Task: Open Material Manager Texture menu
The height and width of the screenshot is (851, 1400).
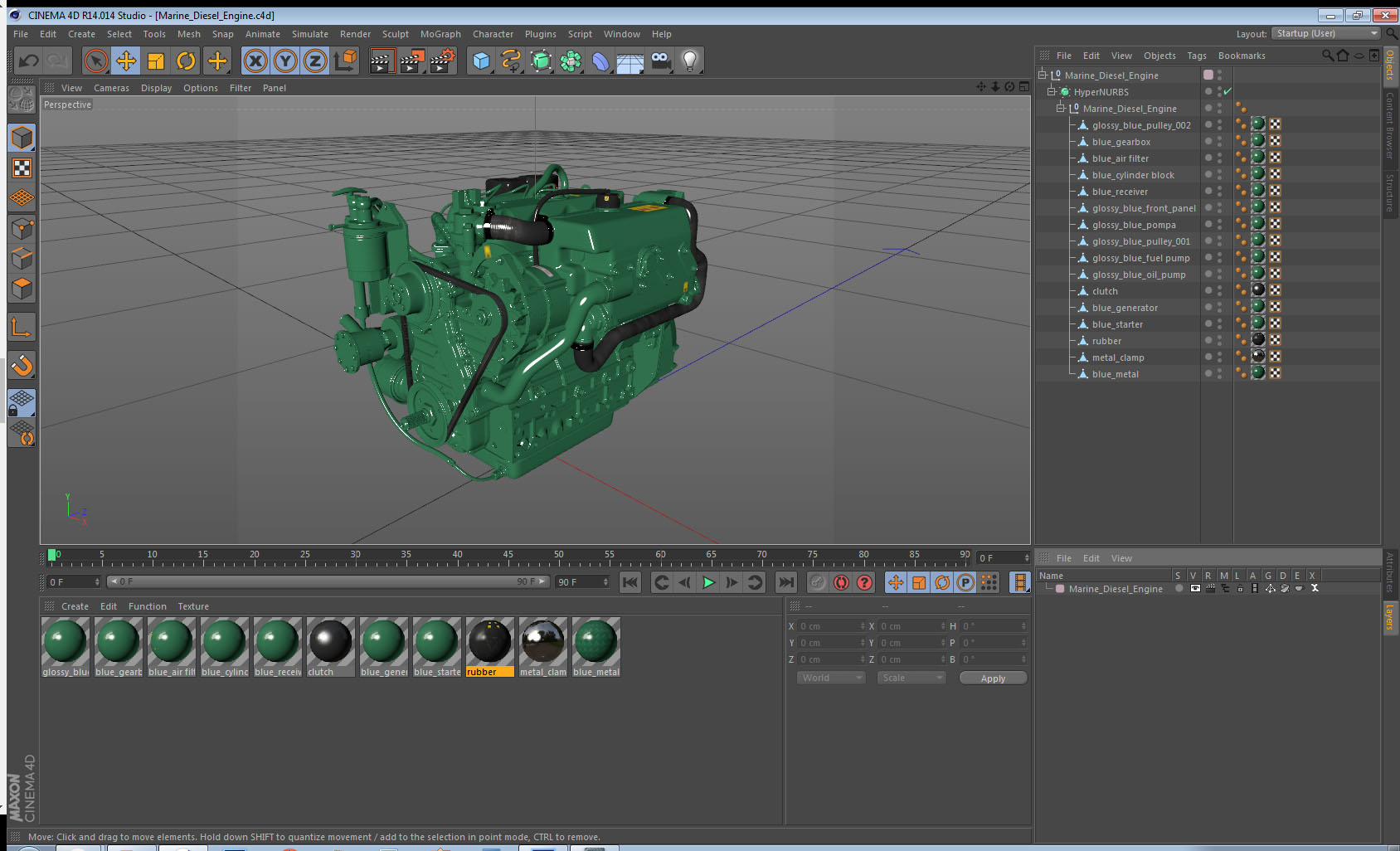Action: click(193, 606)
